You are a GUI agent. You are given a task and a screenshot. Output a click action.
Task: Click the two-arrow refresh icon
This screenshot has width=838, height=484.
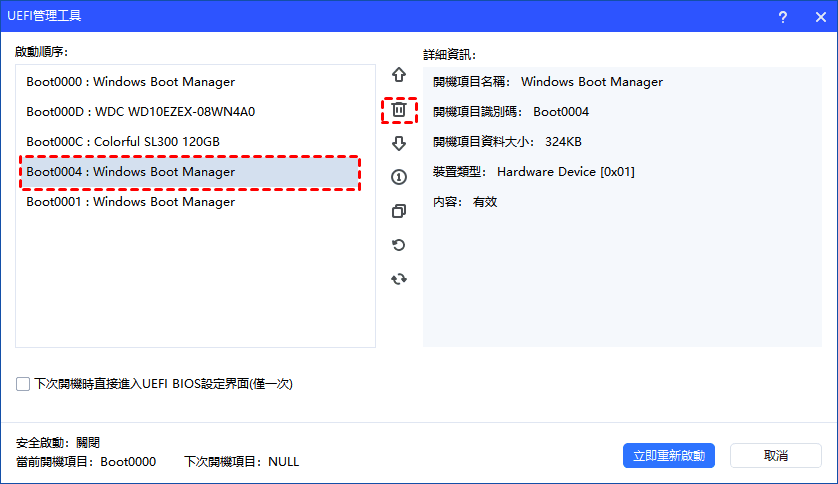pyautogui.click(x=399, y=279)
